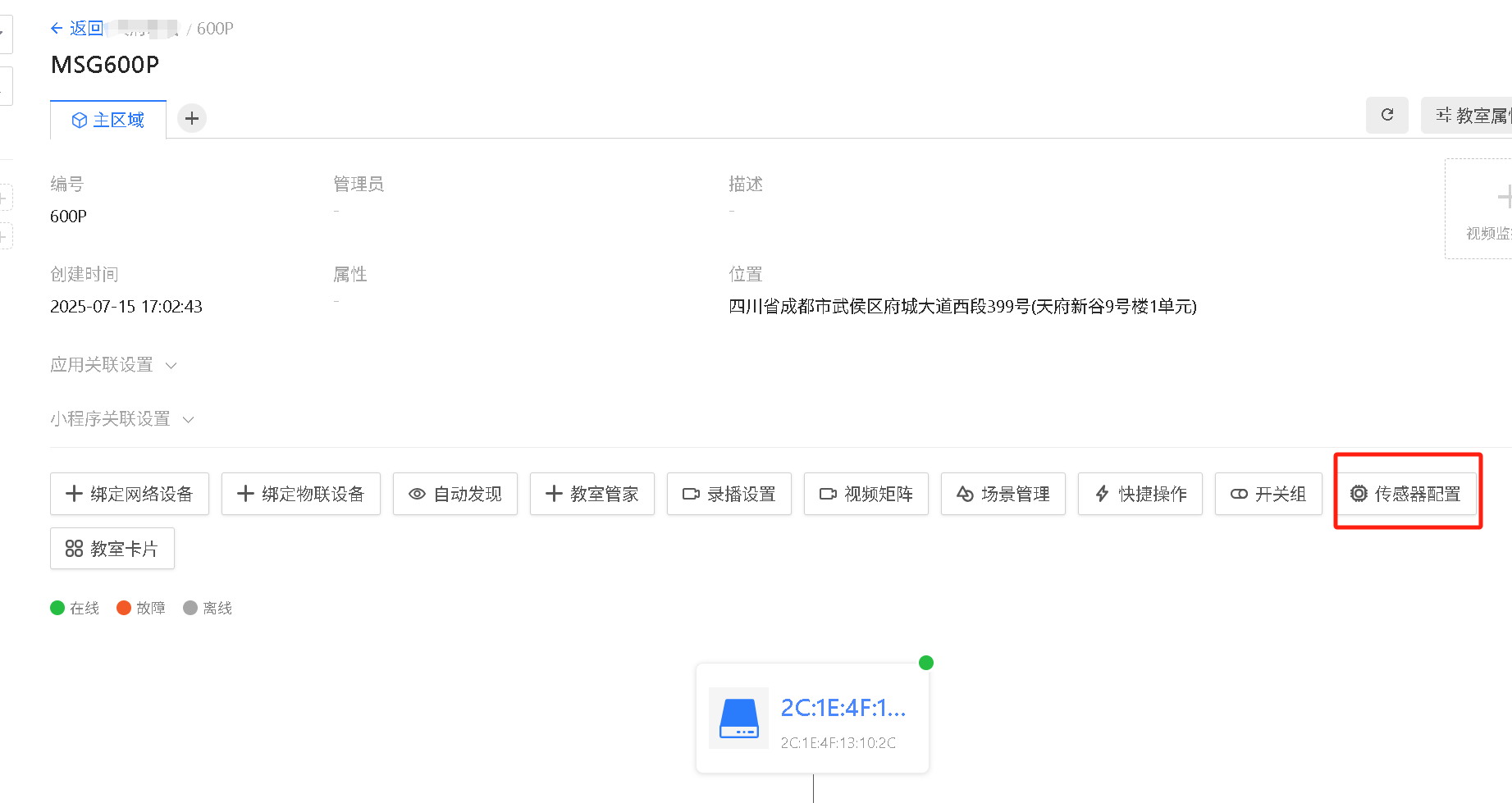Expand 应用关联设置 section
This screenshot has width=1512, height=803.
pyautogui.click(x=113, y=365)
